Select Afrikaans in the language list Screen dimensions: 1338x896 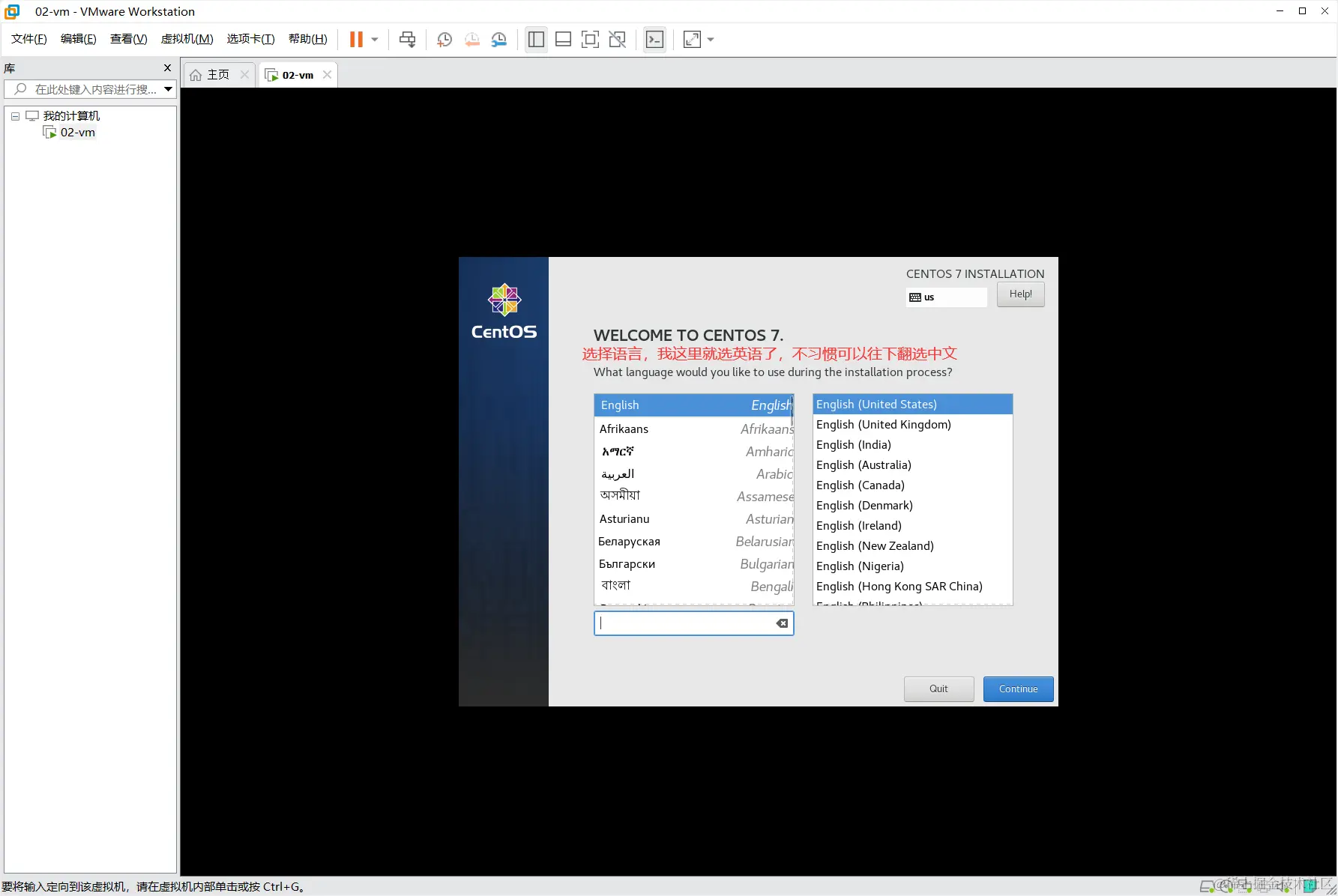[693, 429]
